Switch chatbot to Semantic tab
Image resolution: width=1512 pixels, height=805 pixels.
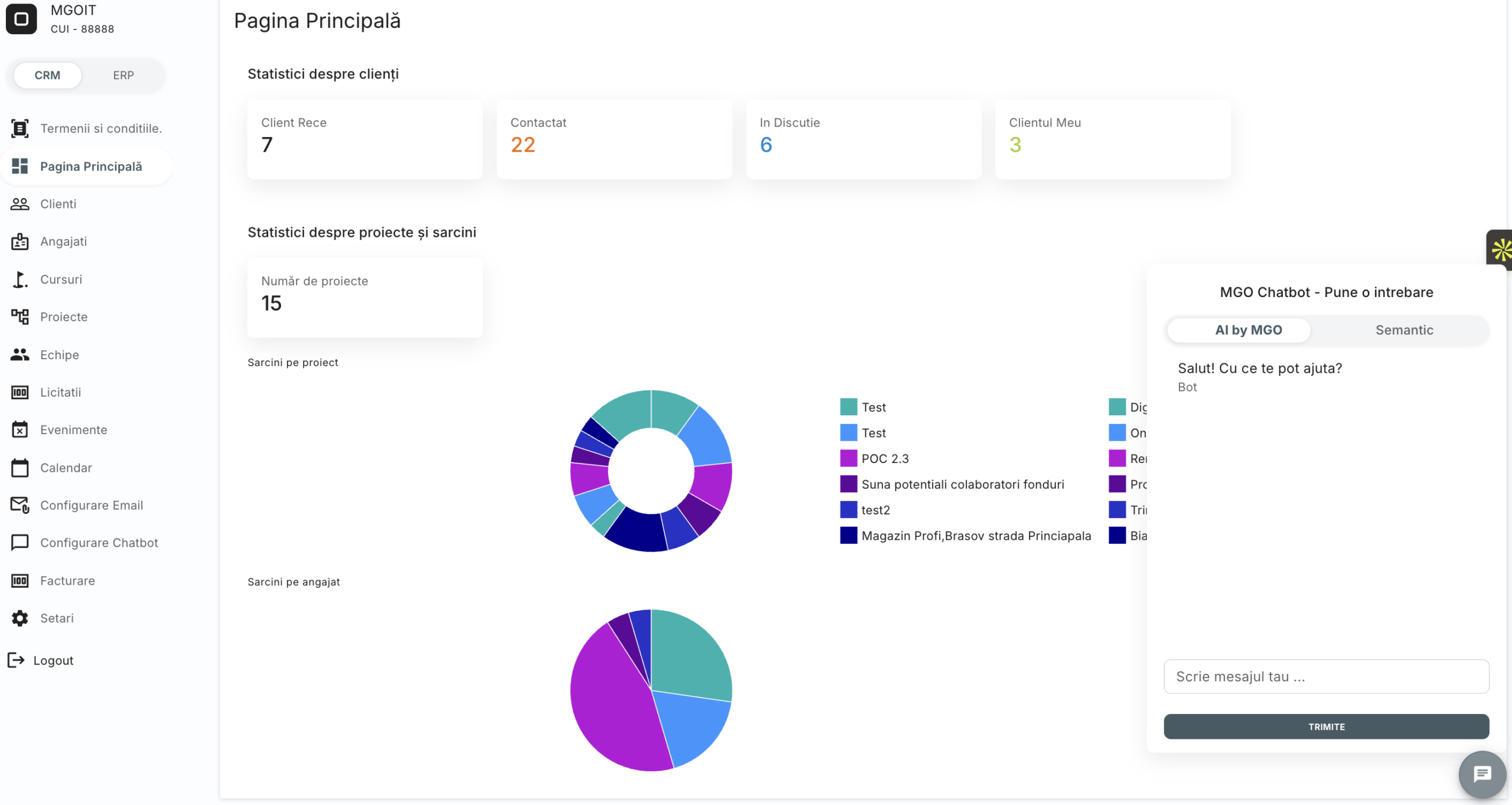(x=1404, y=330)
